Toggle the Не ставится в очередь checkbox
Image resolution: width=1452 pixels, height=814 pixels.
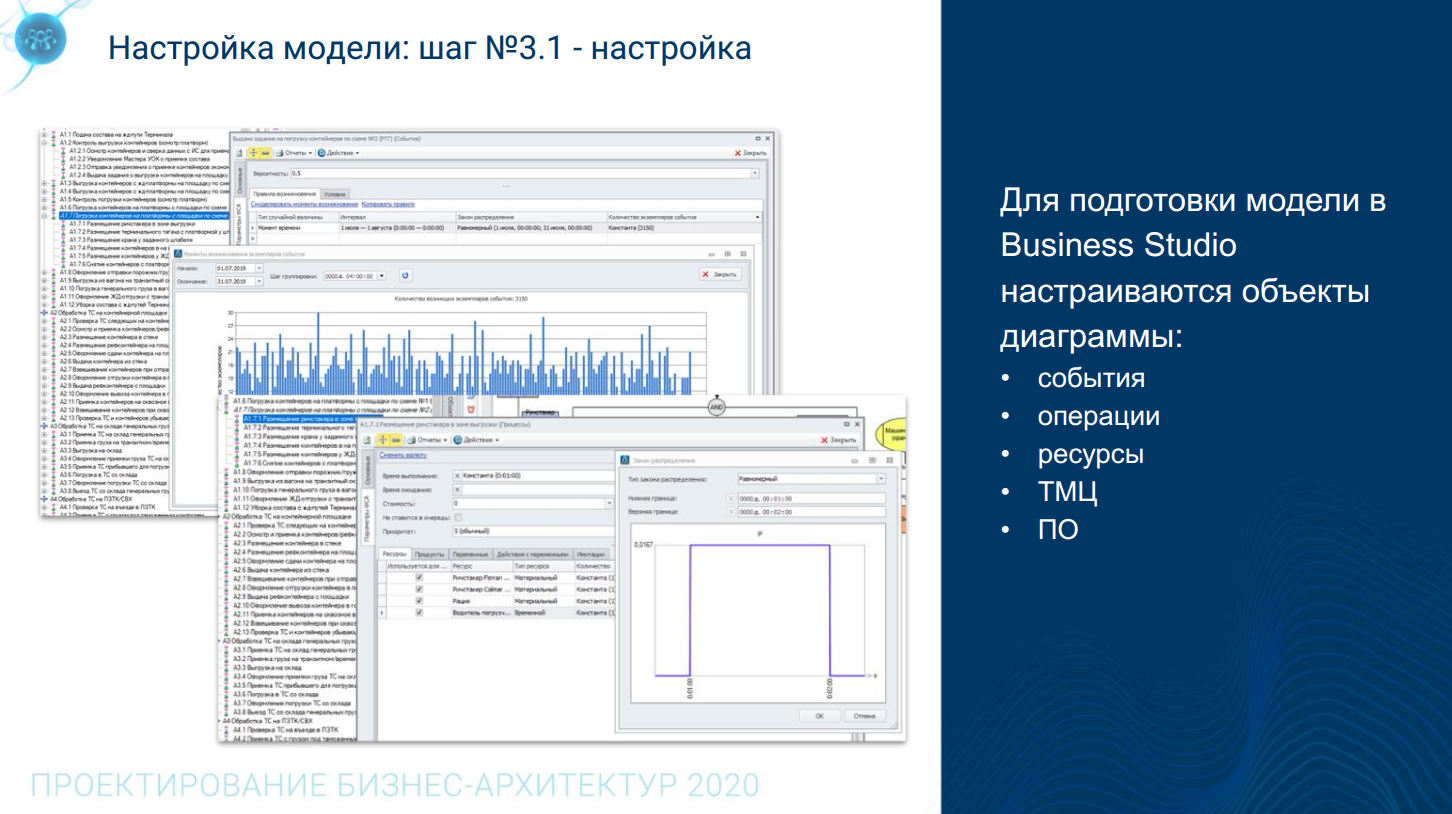[458, 517]
